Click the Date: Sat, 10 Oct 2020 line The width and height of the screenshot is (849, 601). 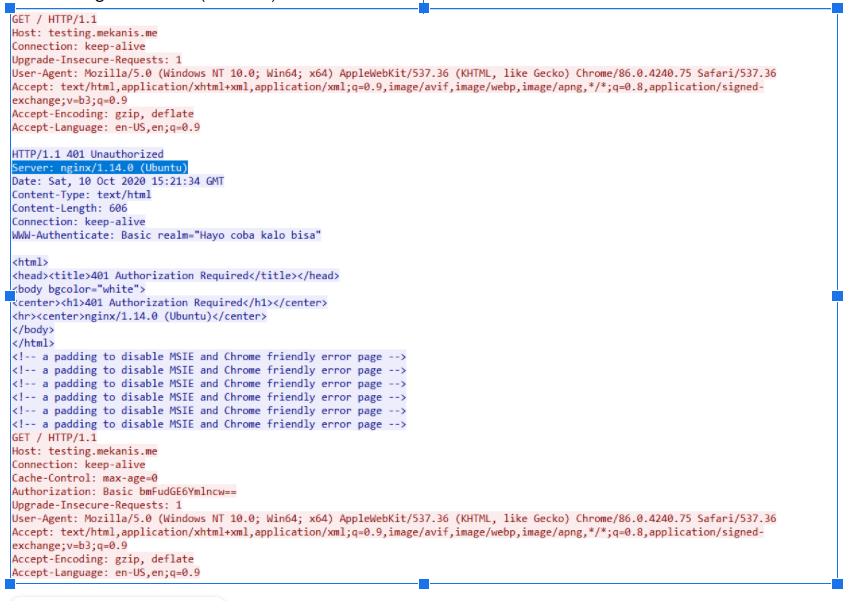pos(118,181)
